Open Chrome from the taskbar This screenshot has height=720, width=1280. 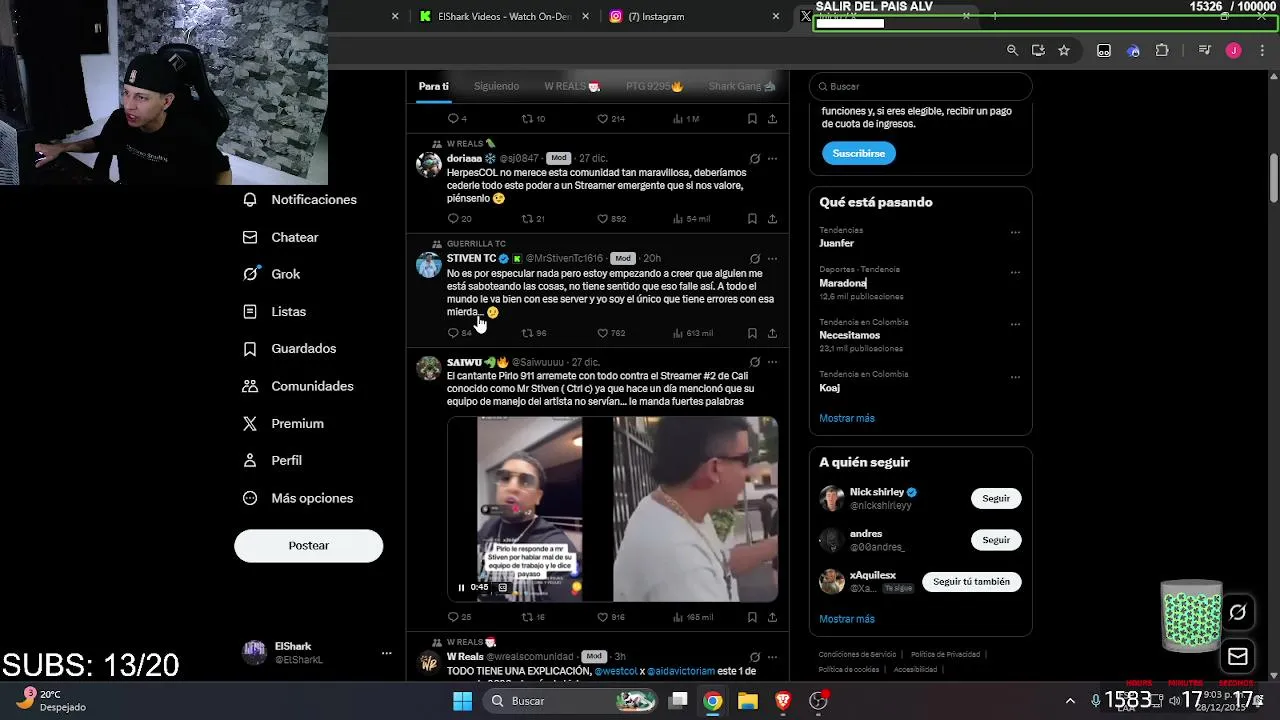tap(712, 701)
